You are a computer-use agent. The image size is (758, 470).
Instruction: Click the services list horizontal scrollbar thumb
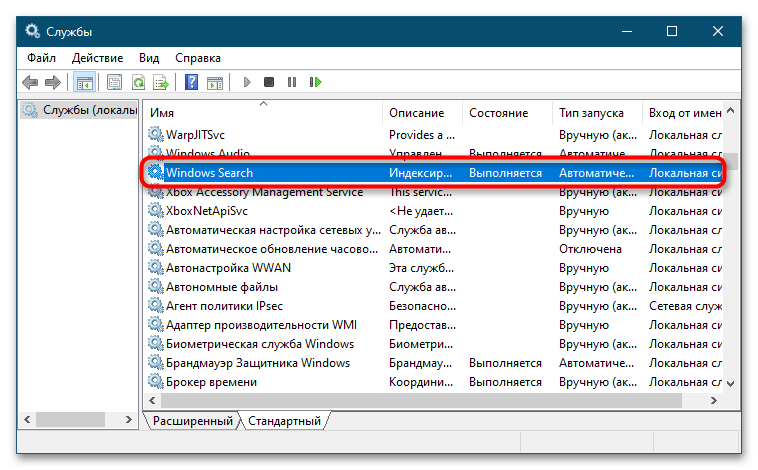[x=422, y=401]
